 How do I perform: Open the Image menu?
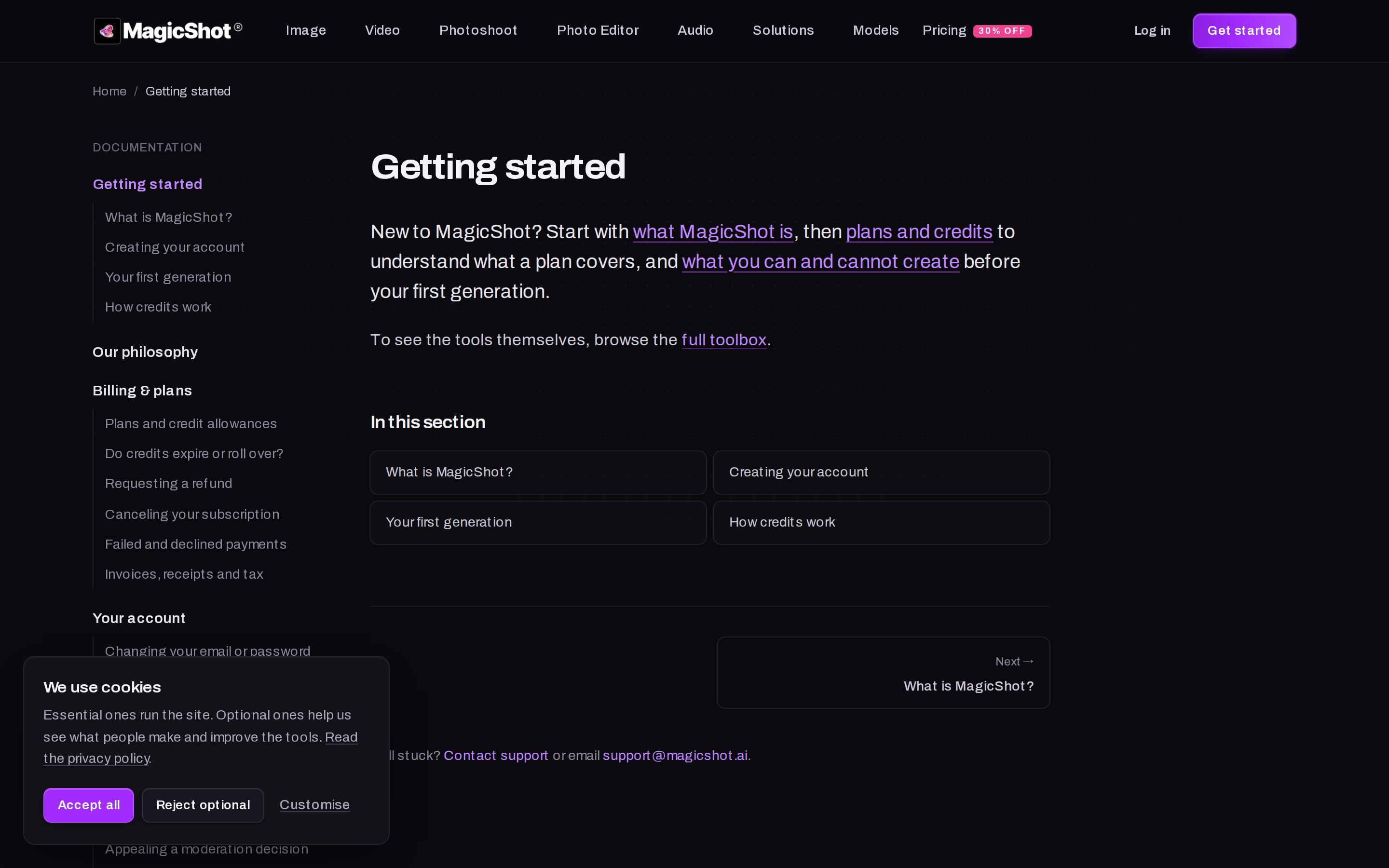(306, 30)
